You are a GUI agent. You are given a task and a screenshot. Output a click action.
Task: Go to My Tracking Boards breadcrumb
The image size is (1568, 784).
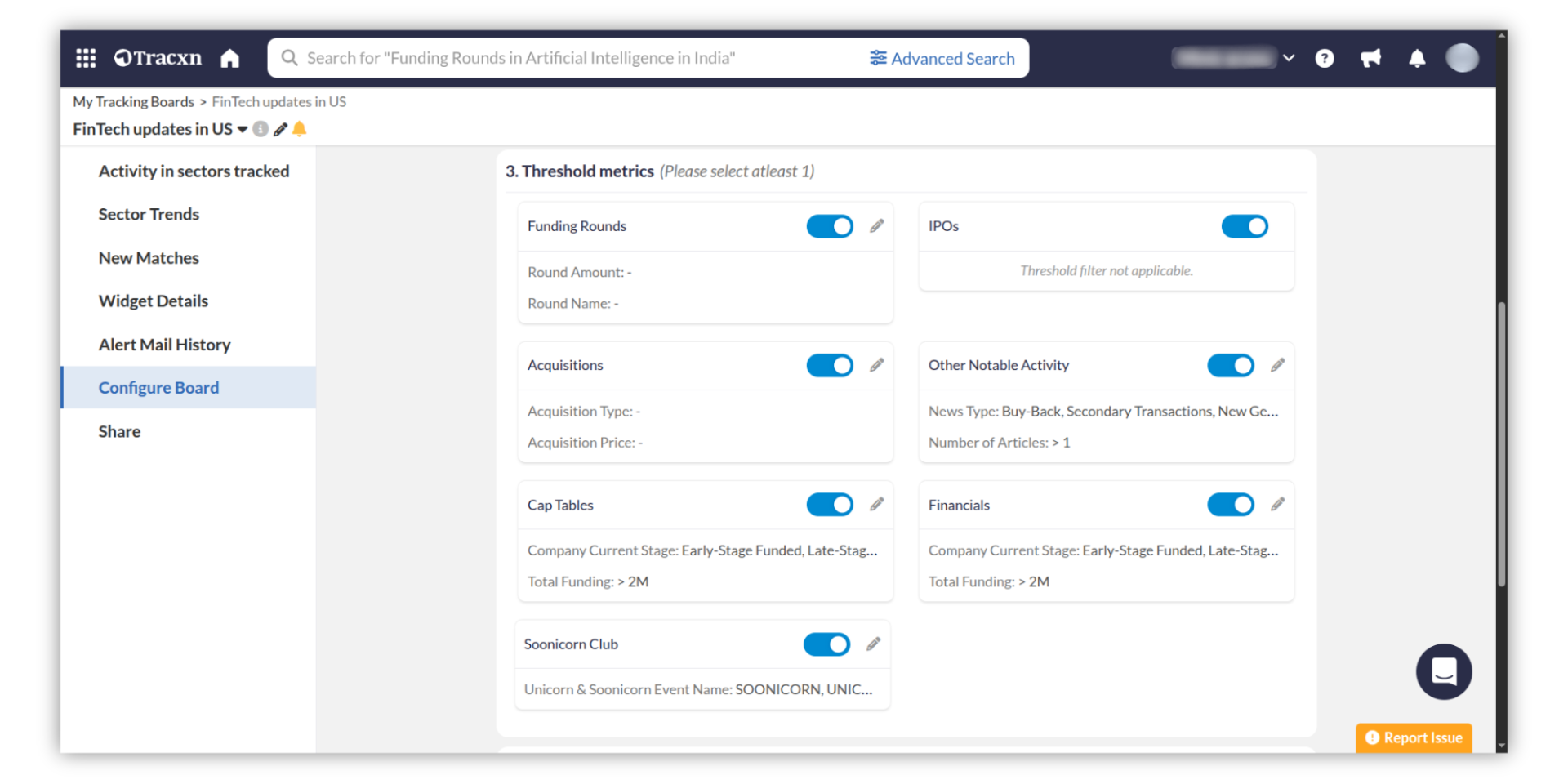(133, 101)
